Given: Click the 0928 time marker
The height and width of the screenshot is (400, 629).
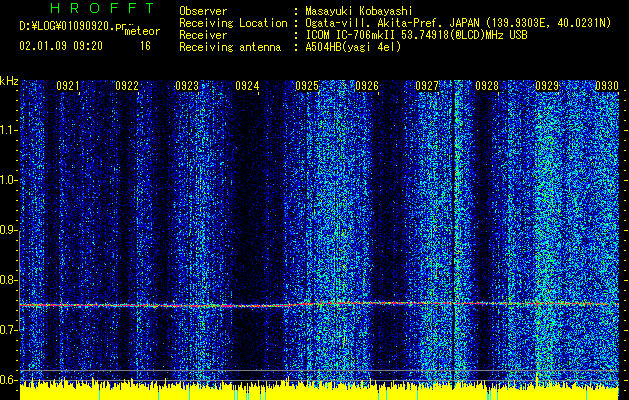Looking at the screenshot, I should tap(487, 86).
